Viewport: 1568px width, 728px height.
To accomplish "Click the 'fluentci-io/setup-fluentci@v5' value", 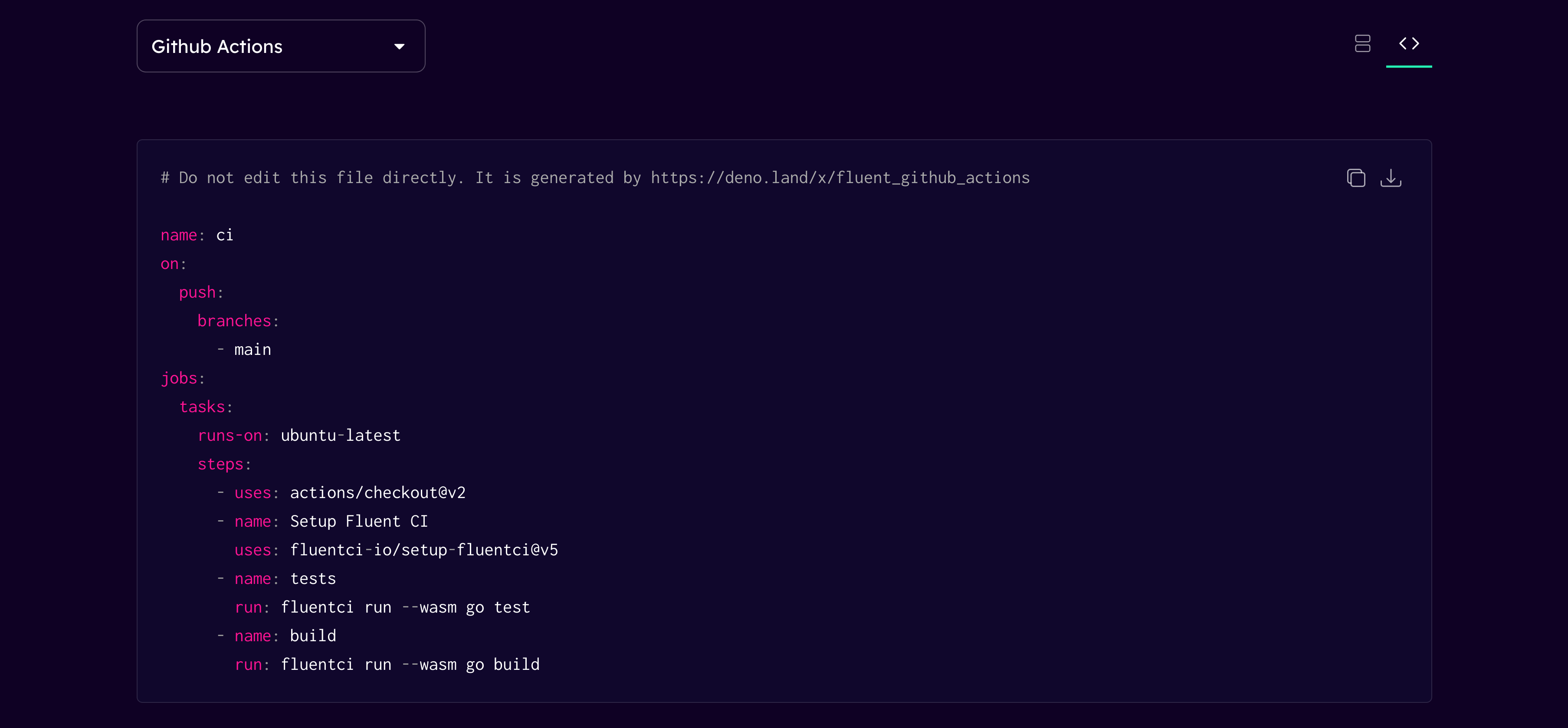I will (423, 550).
